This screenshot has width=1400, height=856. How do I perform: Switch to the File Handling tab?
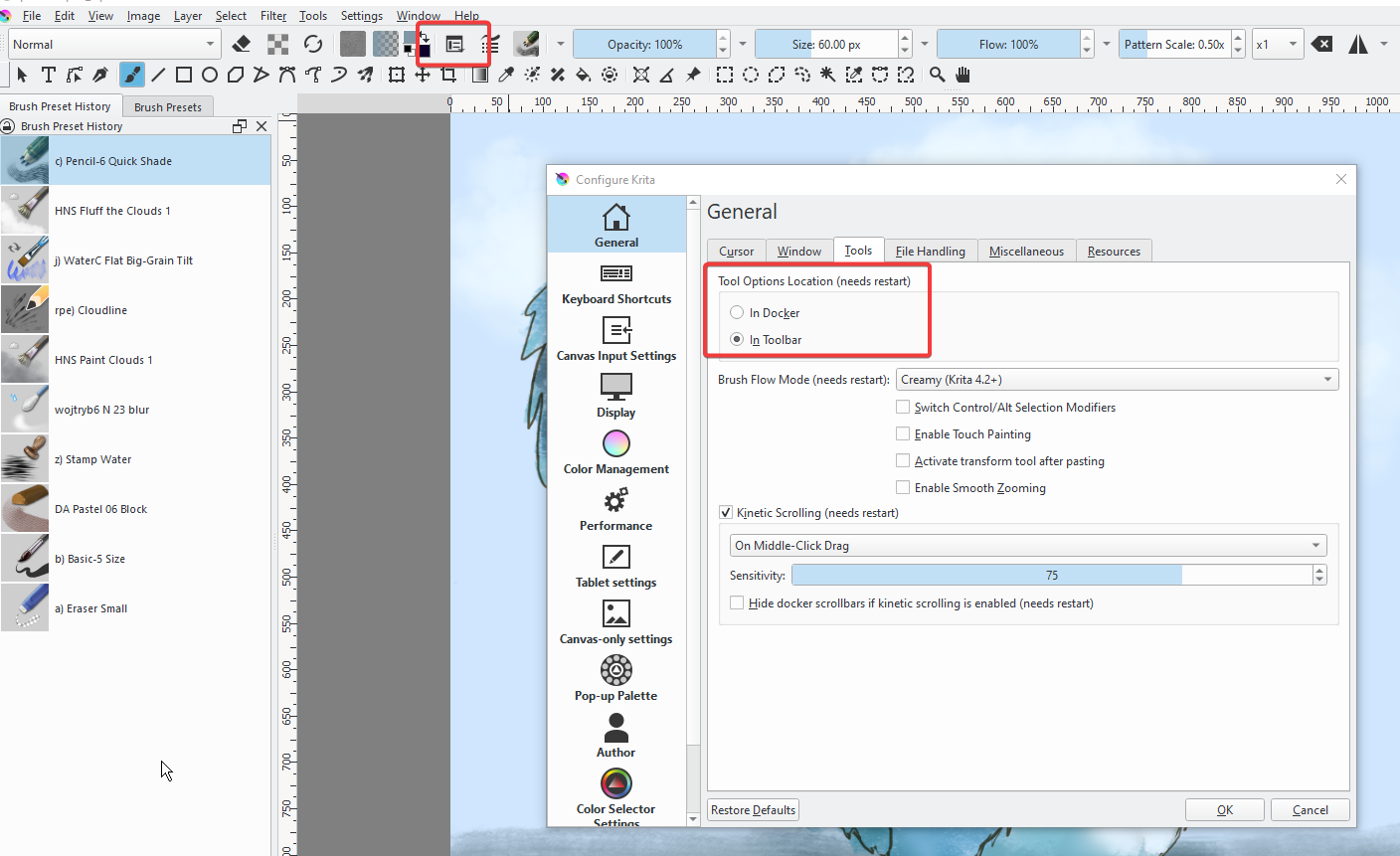930,251
